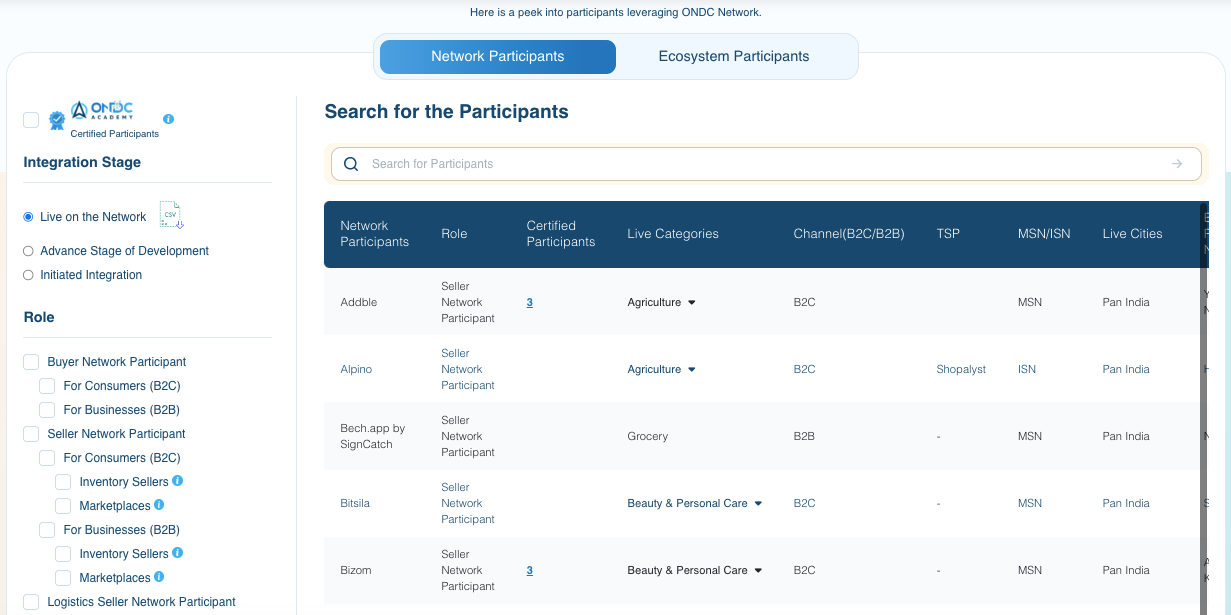
Task: Open the Alpino participant link
Action: click(x=356, y=369)
